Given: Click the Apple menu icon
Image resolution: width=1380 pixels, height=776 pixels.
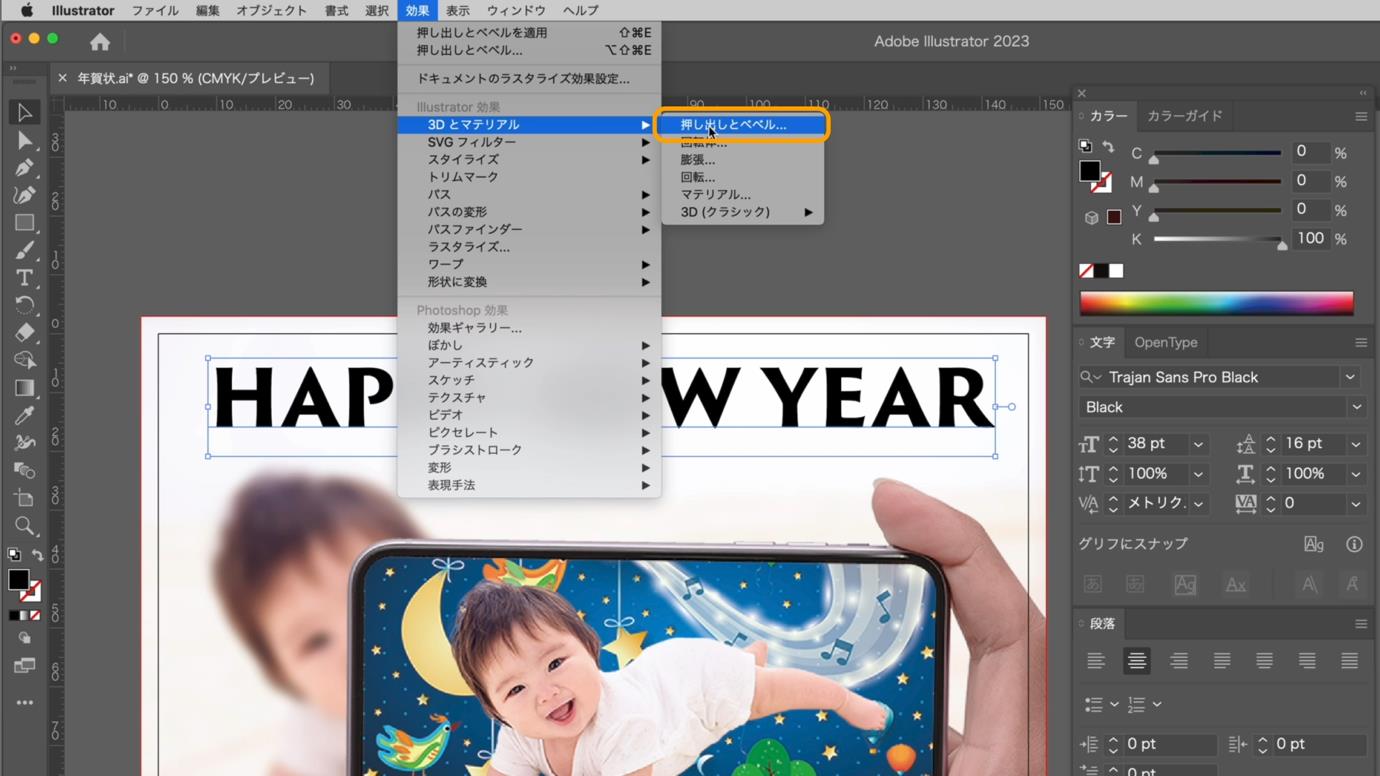Looking at the screenshot, I should coord(27,10).
